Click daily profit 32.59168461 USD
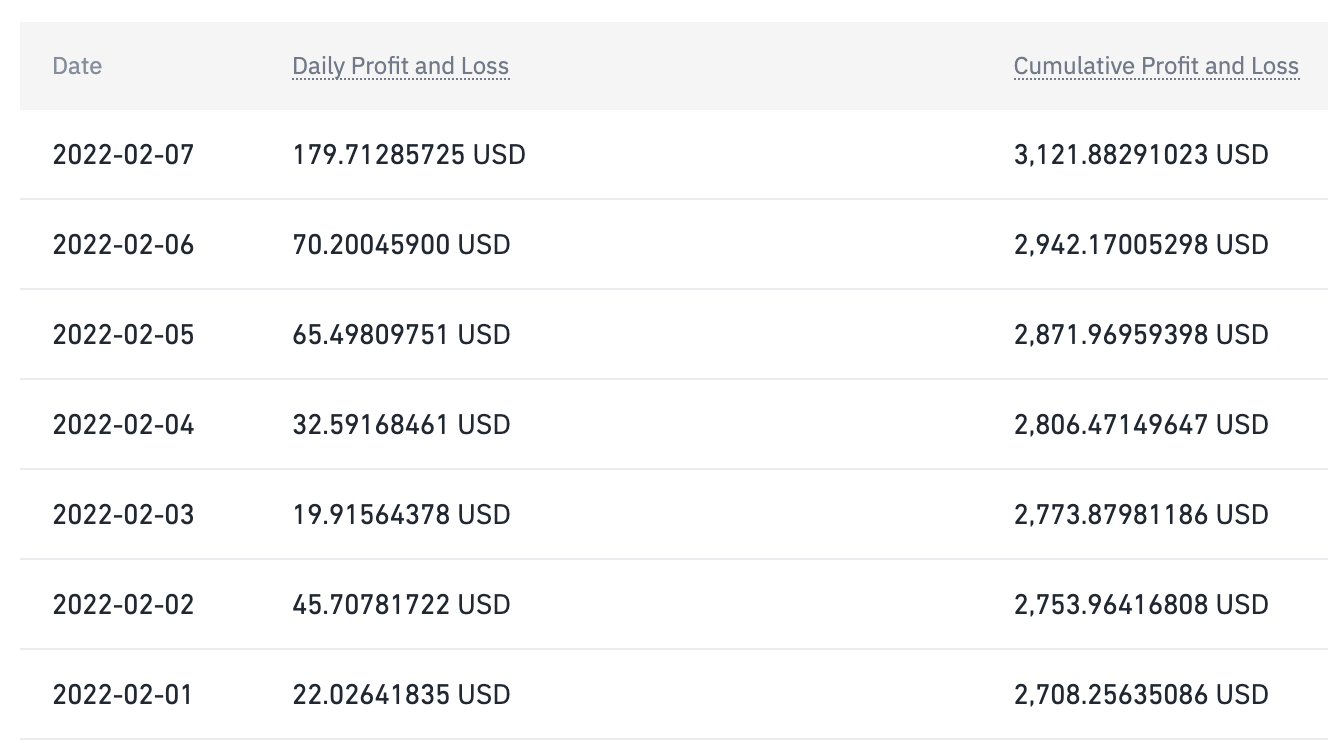The image size is (1328, 748). coord(401,425)
